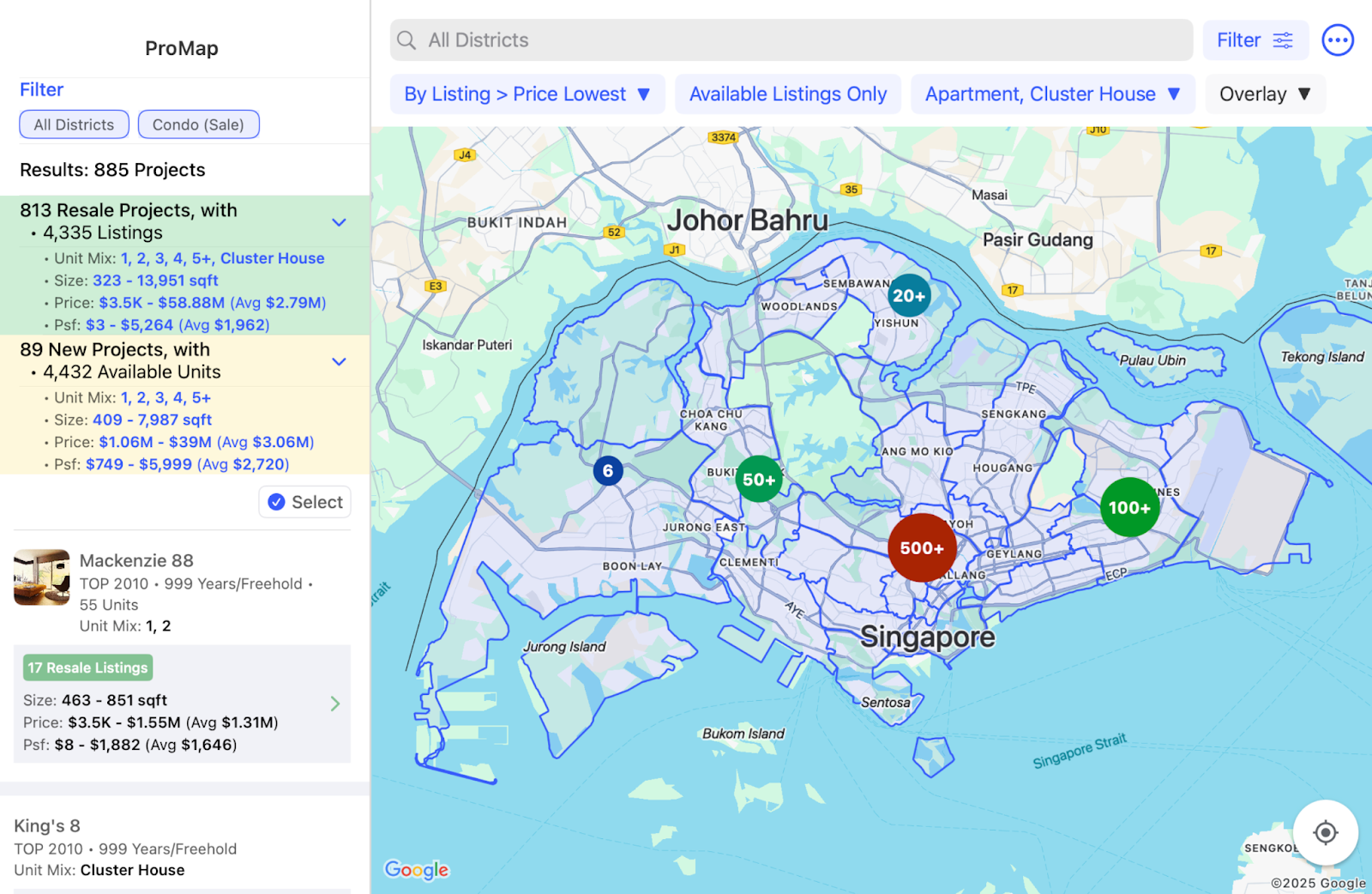Click the Select checkmark icon

tap(276, 502)
